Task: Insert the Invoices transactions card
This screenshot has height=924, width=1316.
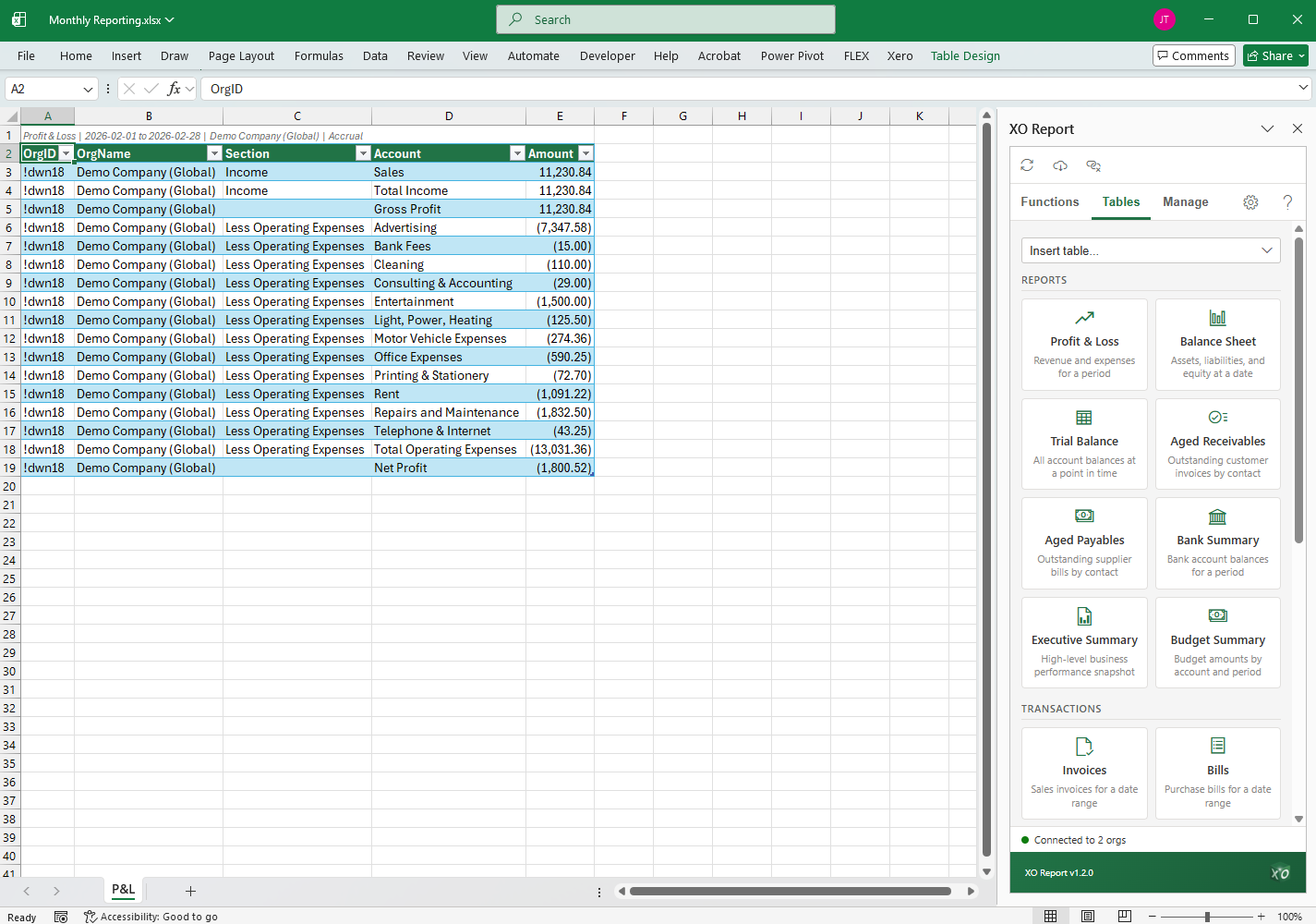Action: pyautogui.click(x=1084, y=773)
